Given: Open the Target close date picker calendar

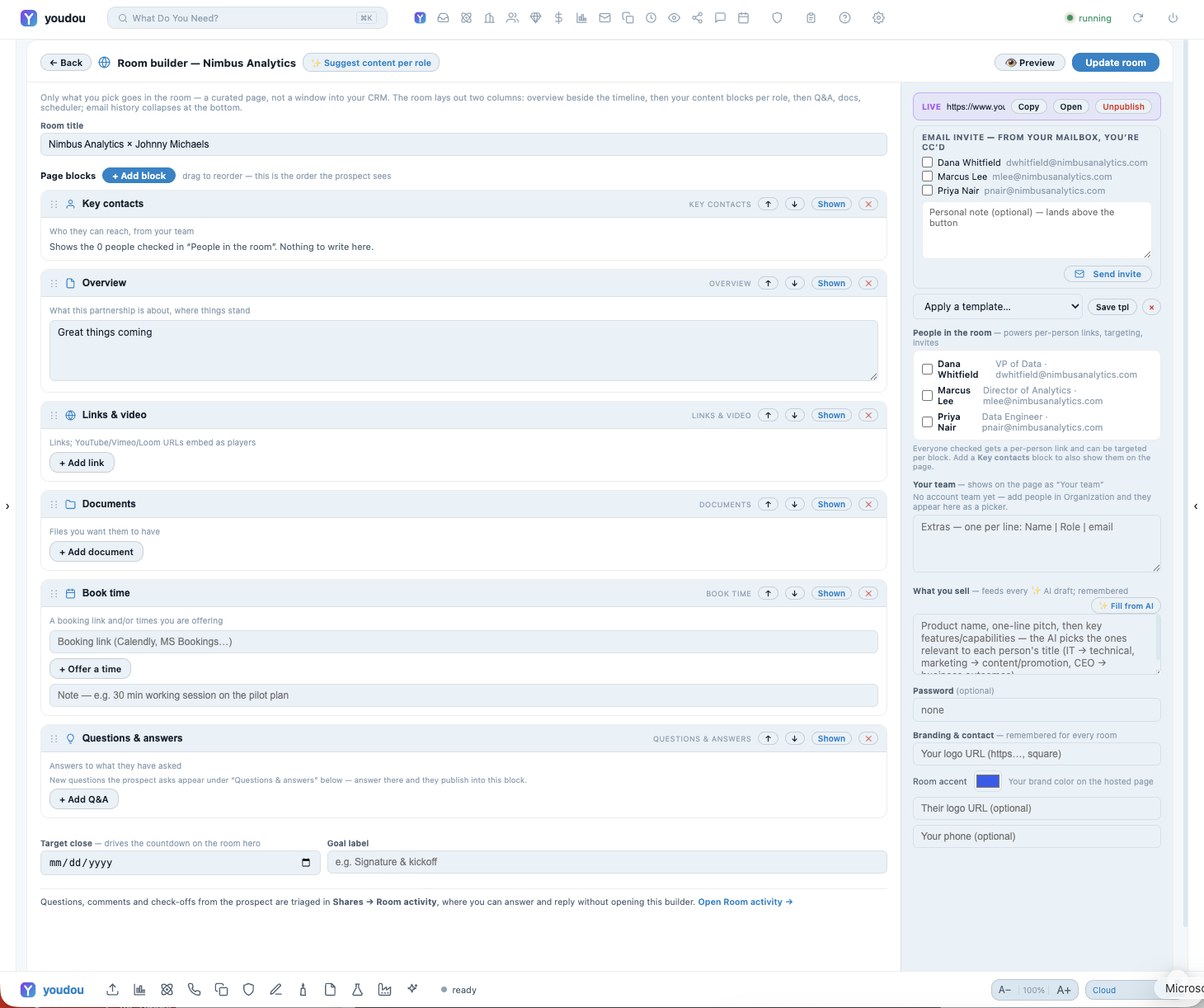Looking at the screenshot, I should [x=306, y=863].
